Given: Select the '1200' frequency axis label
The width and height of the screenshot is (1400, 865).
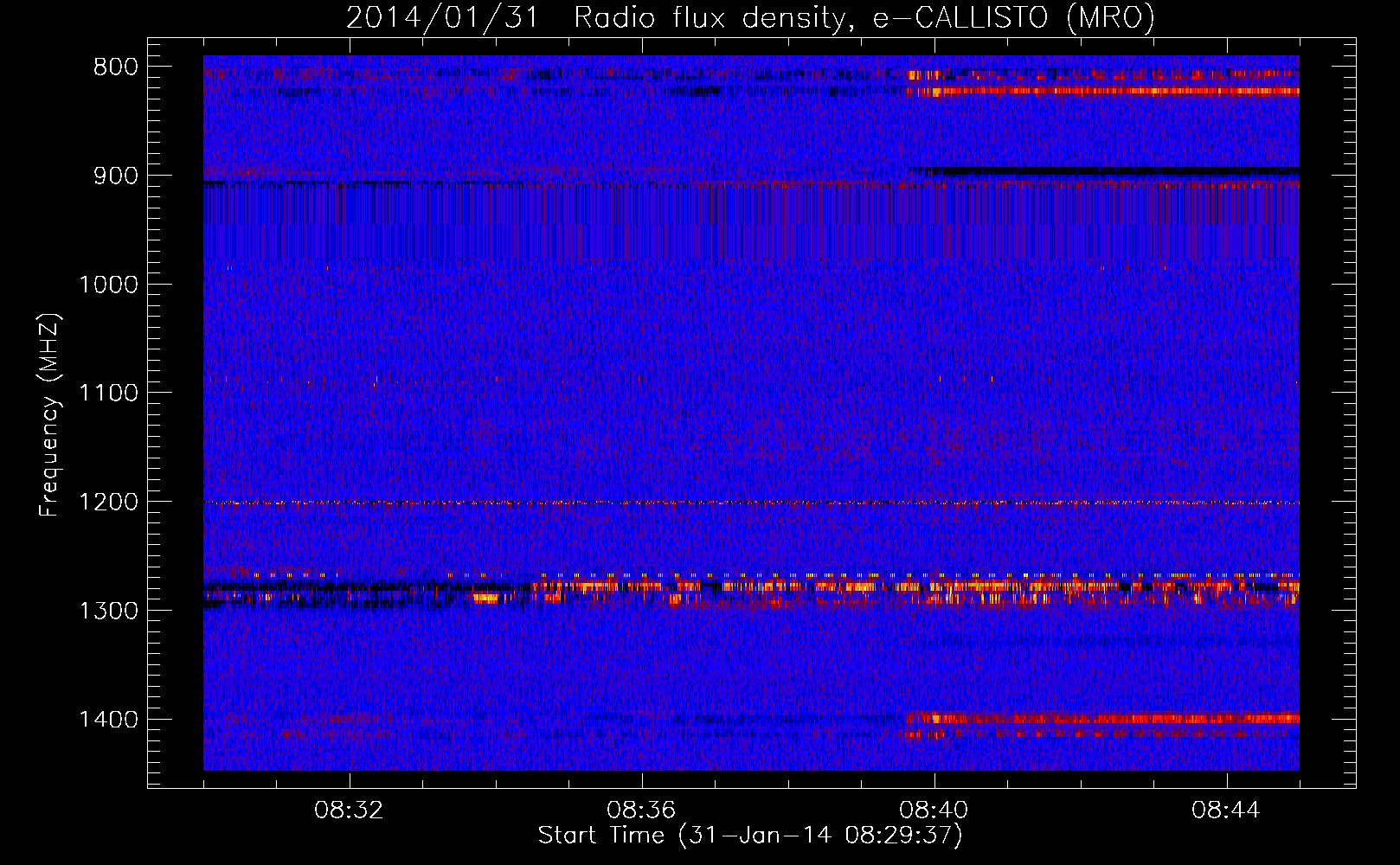Looking at the screenshot, I should pyautogui.click(x=108, y=503).
